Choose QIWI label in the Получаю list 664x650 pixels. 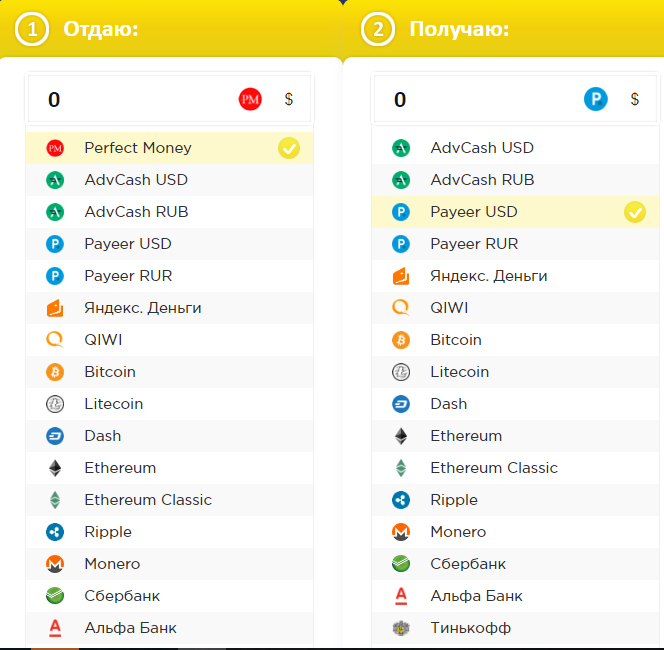pyautogui.click(x=449, y=308)
